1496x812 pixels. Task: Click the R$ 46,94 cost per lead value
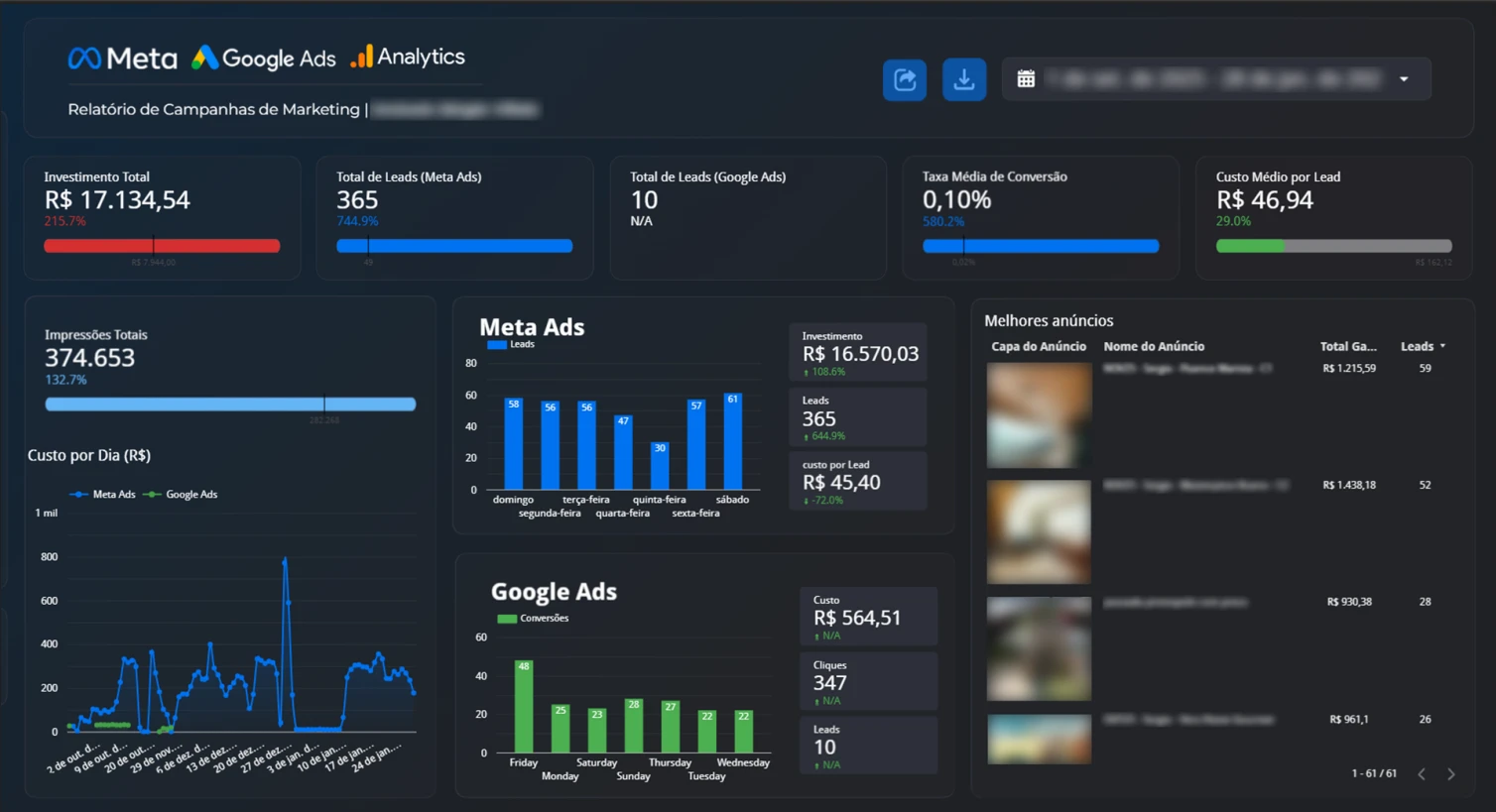point(1265,200)
